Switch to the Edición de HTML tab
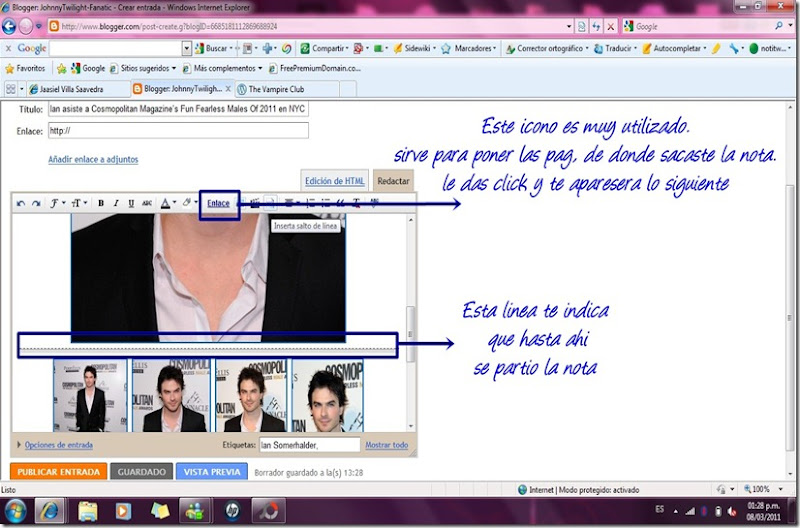The width and height of the screenshot is (800, 528). pos(335,181)
